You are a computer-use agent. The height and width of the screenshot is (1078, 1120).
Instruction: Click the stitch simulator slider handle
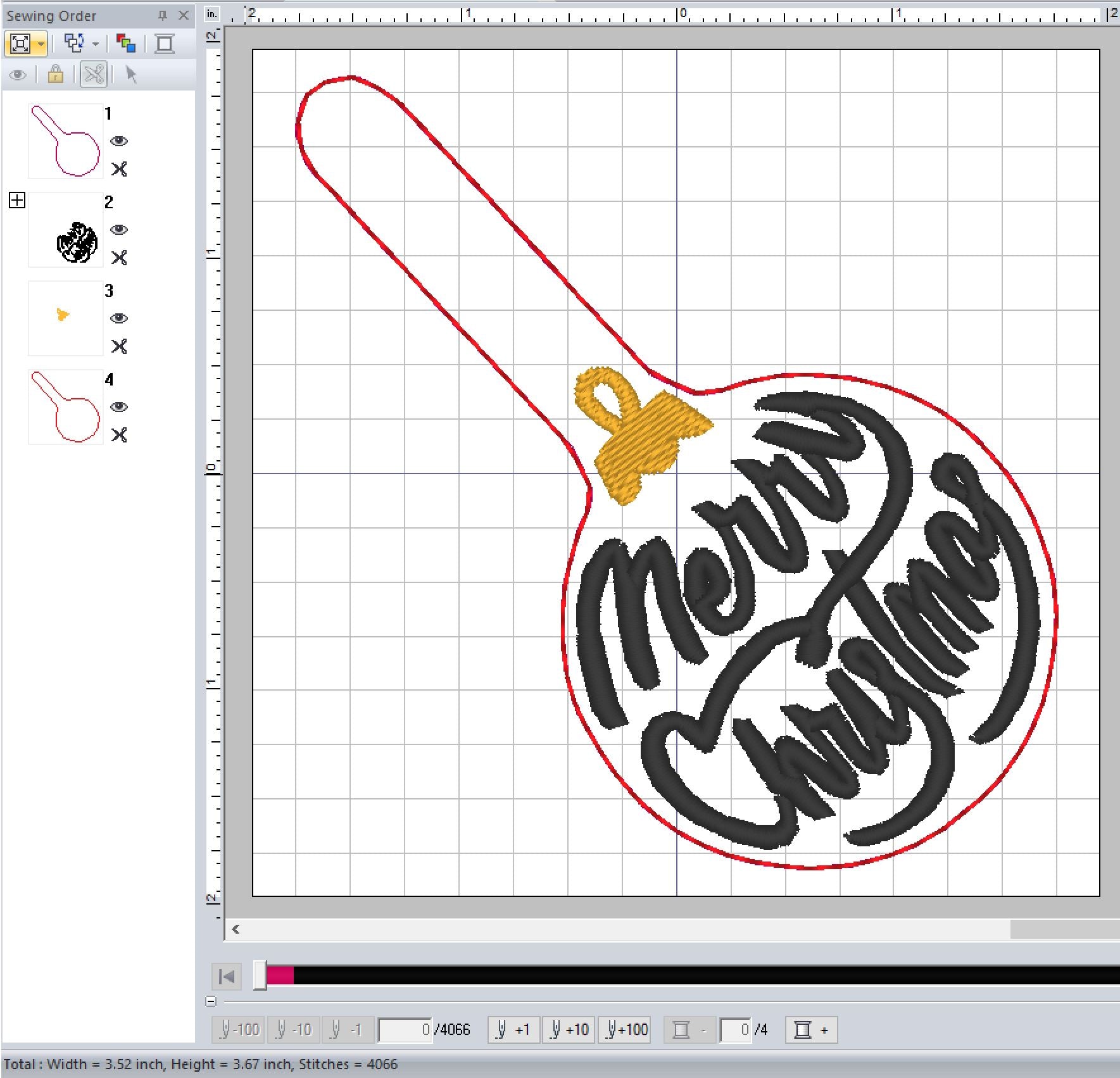[x=260, y=975]
